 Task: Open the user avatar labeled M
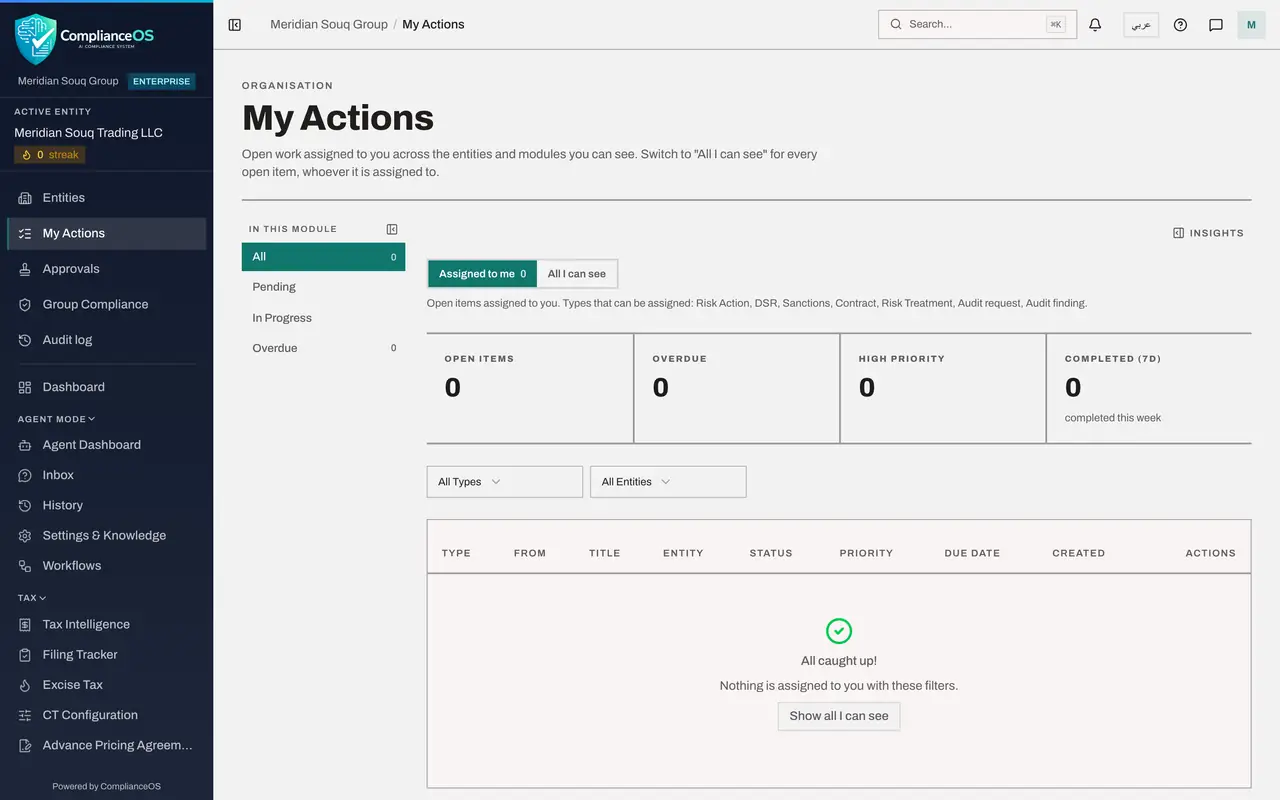[1251, 24]
